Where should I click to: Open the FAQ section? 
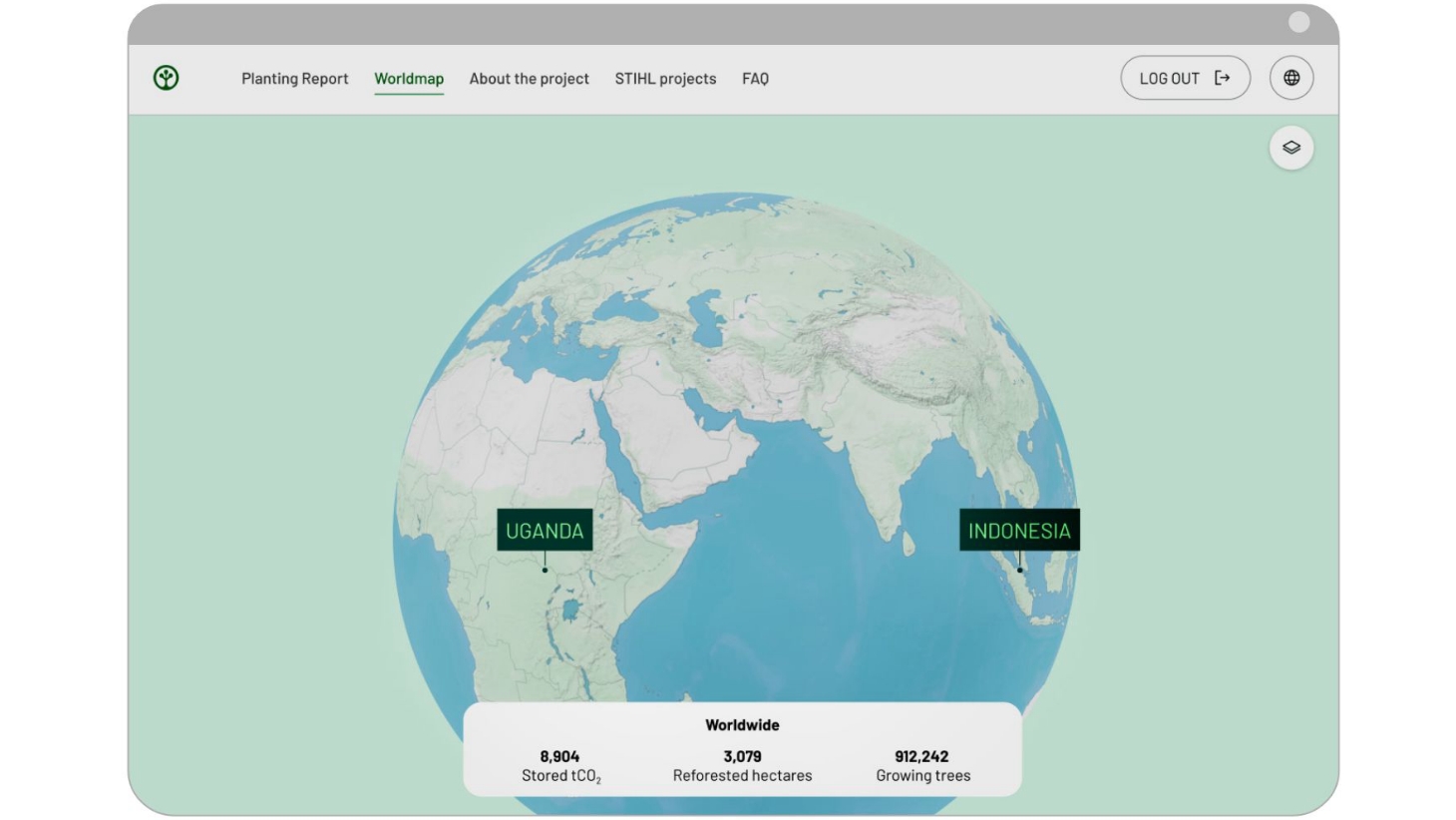(x=755, y=78)
